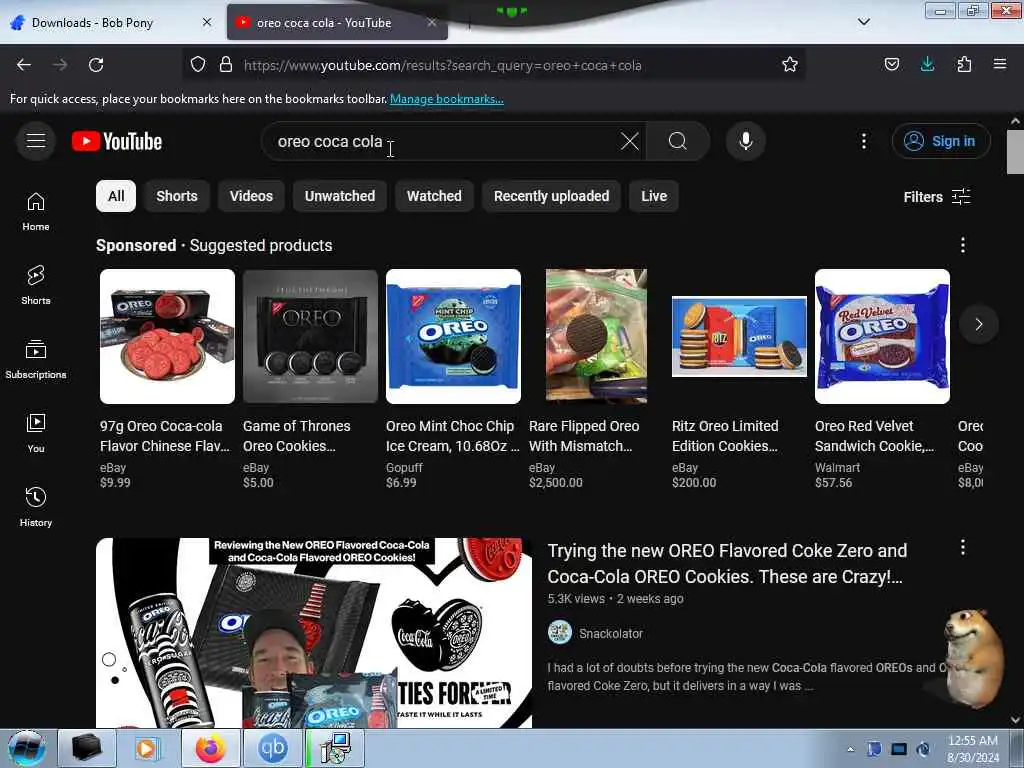The width and height of the screenshot is (1024, 768).
Task: Select the Unwatched filter chip
Action: click(x=340, y=196)
